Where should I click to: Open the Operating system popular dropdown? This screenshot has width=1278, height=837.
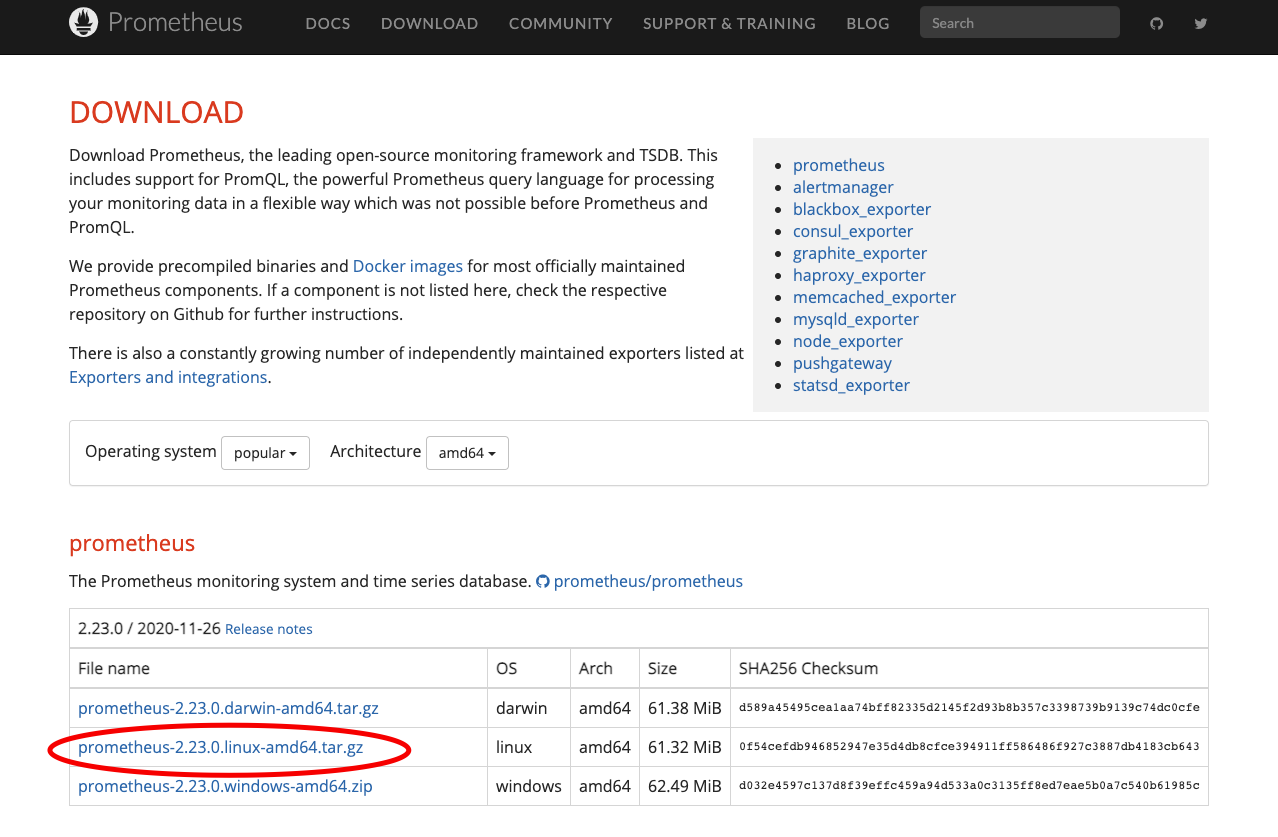tap(265, 453)
